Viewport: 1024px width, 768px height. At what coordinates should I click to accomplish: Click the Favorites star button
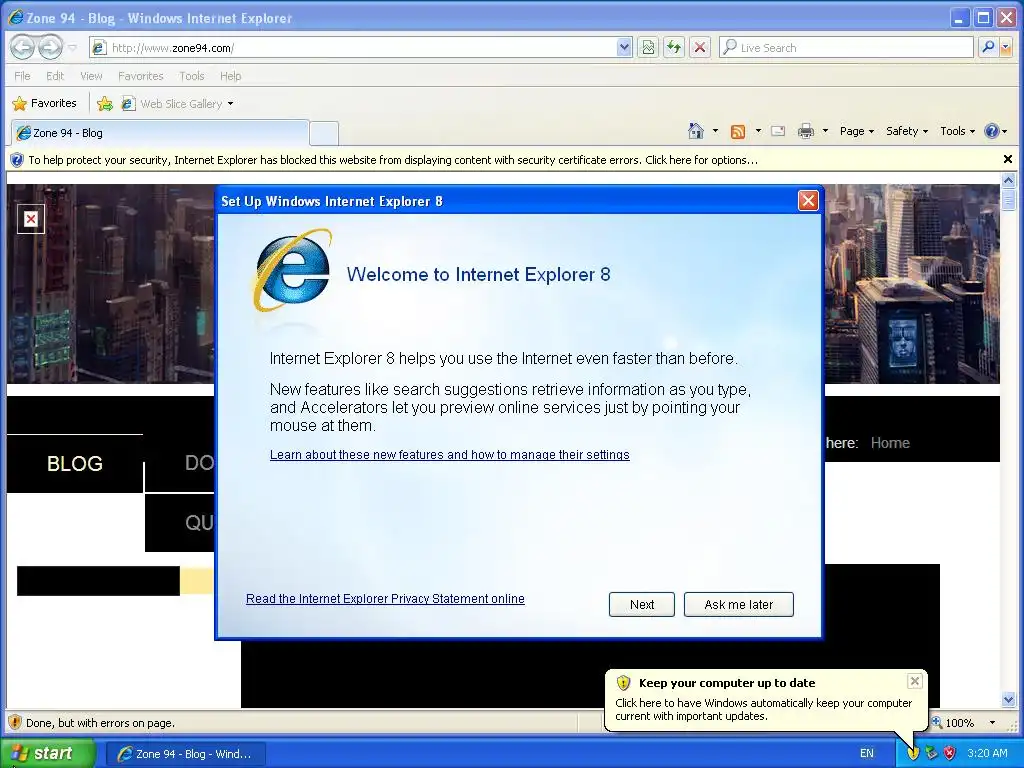point(44,103)
